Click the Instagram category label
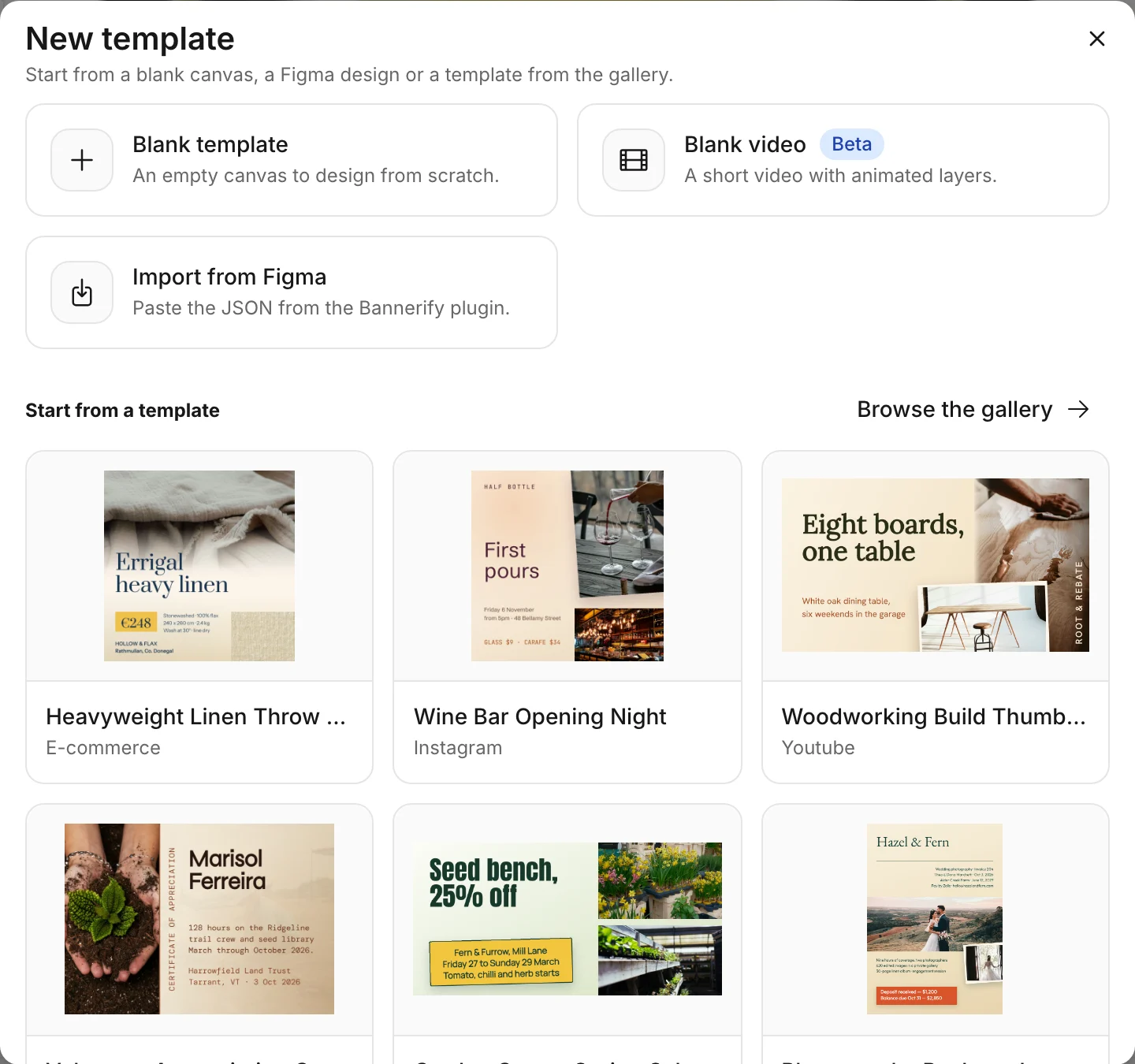1135x1064 pixels. tap(458, 748)
